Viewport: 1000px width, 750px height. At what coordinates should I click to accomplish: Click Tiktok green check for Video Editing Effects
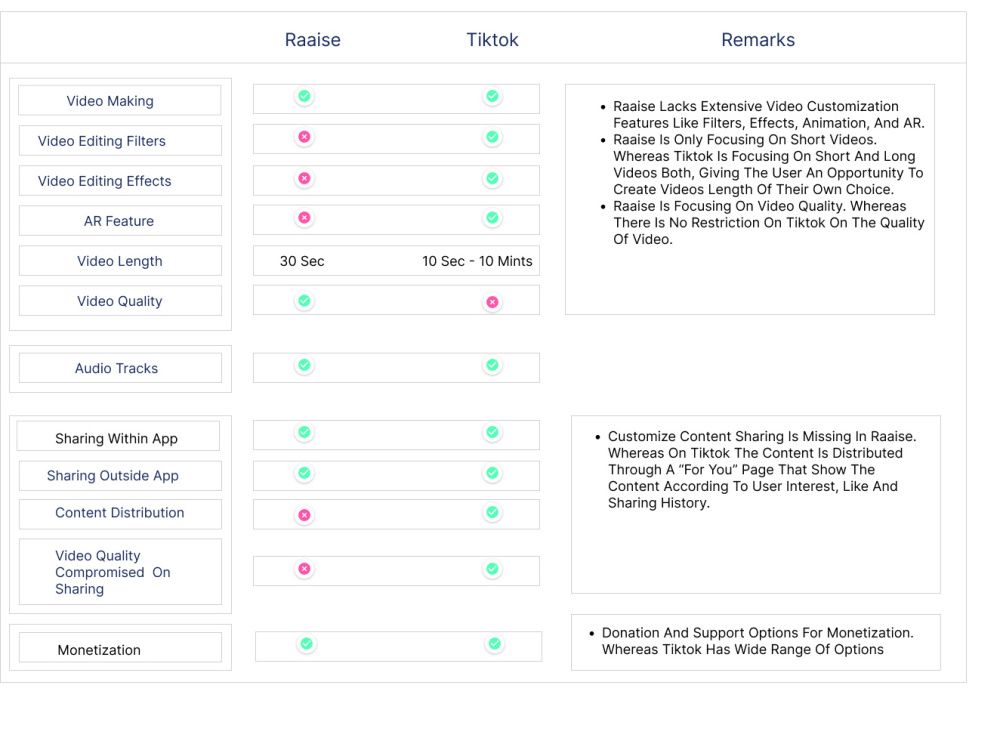(x=492, y=178)
